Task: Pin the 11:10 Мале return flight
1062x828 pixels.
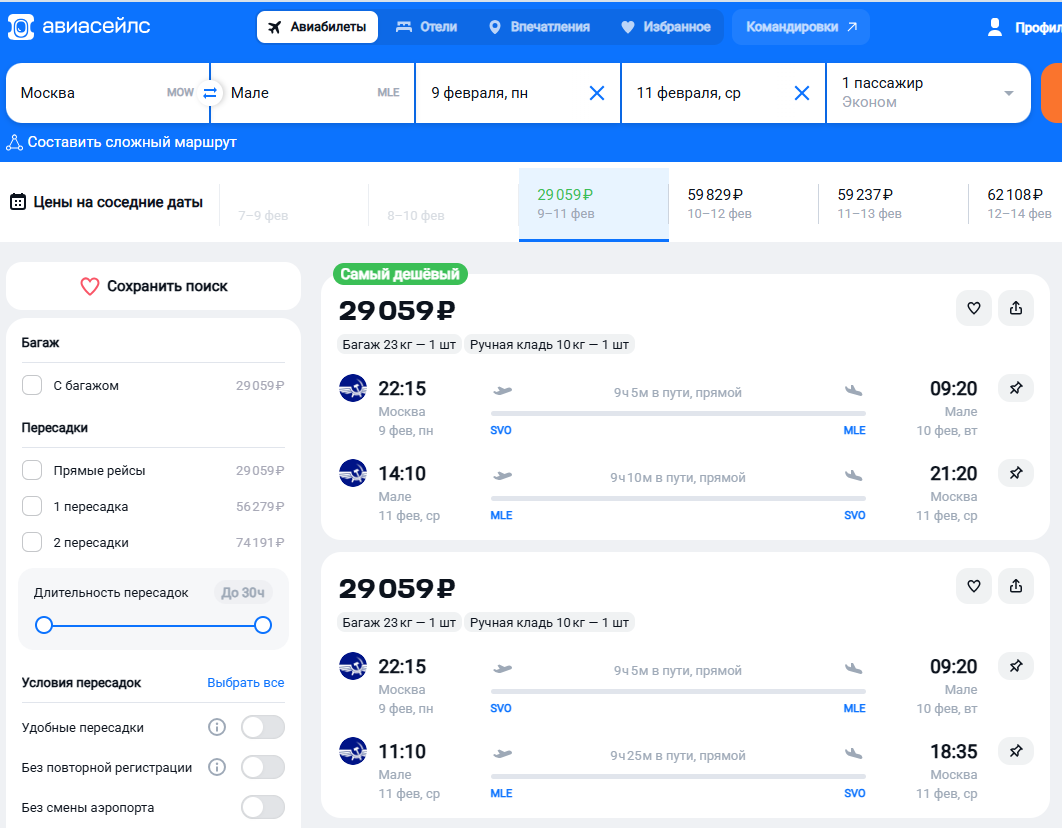Action: (x=1016, y=751)
